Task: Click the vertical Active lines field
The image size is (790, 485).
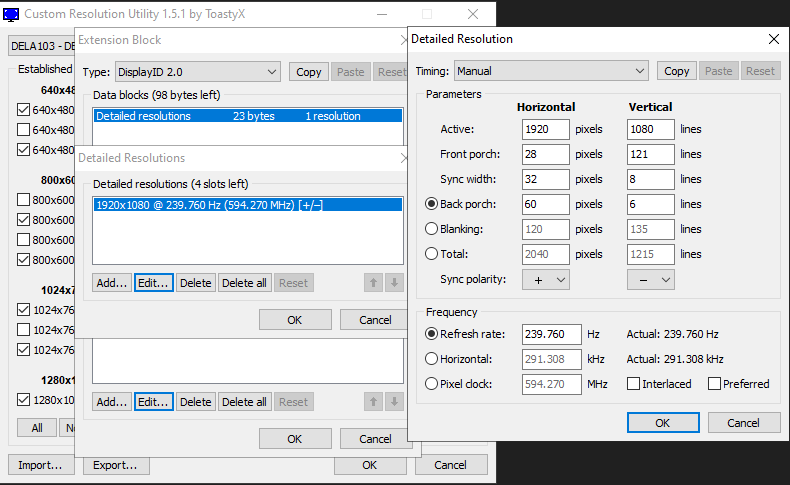Action: pyautogui.click(x=650, y=129)
